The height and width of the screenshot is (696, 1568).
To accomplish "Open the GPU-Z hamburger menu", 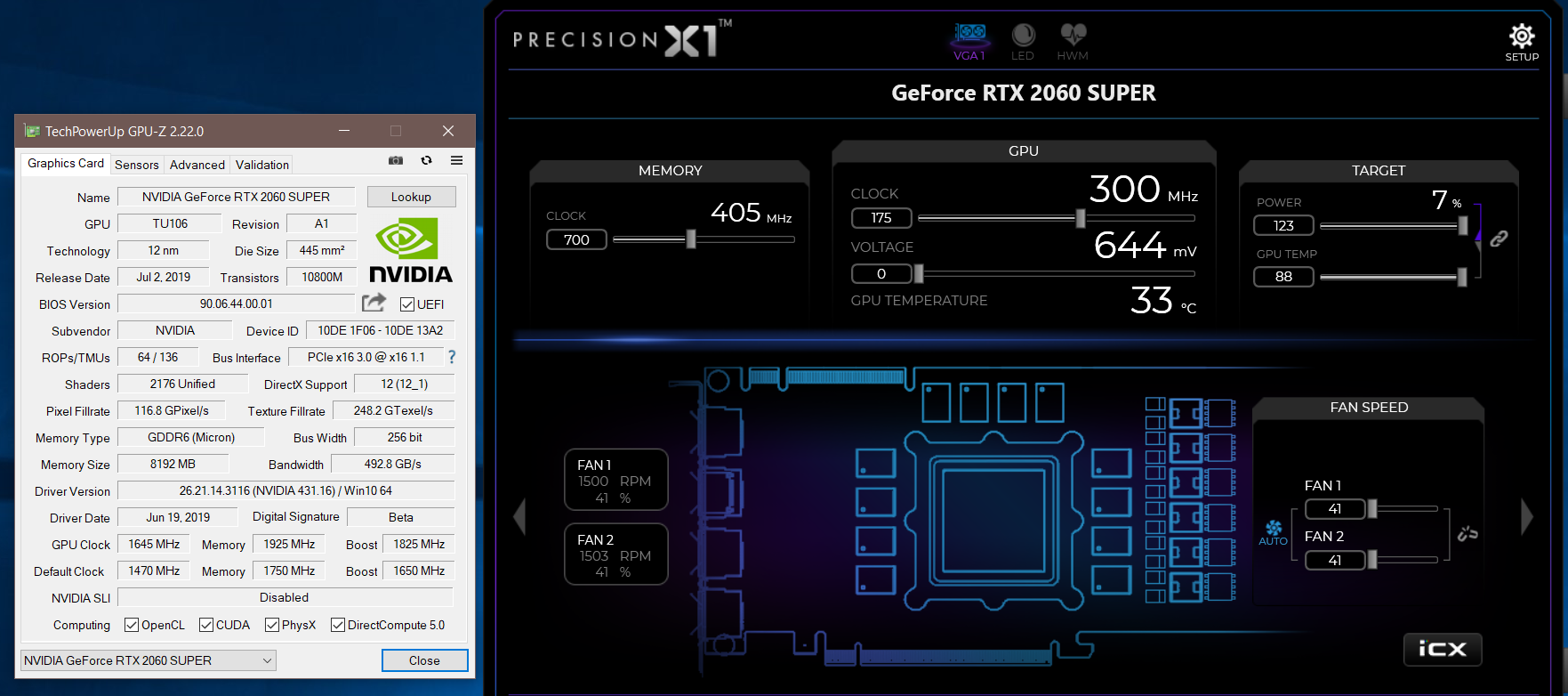I will pos(456,160).
